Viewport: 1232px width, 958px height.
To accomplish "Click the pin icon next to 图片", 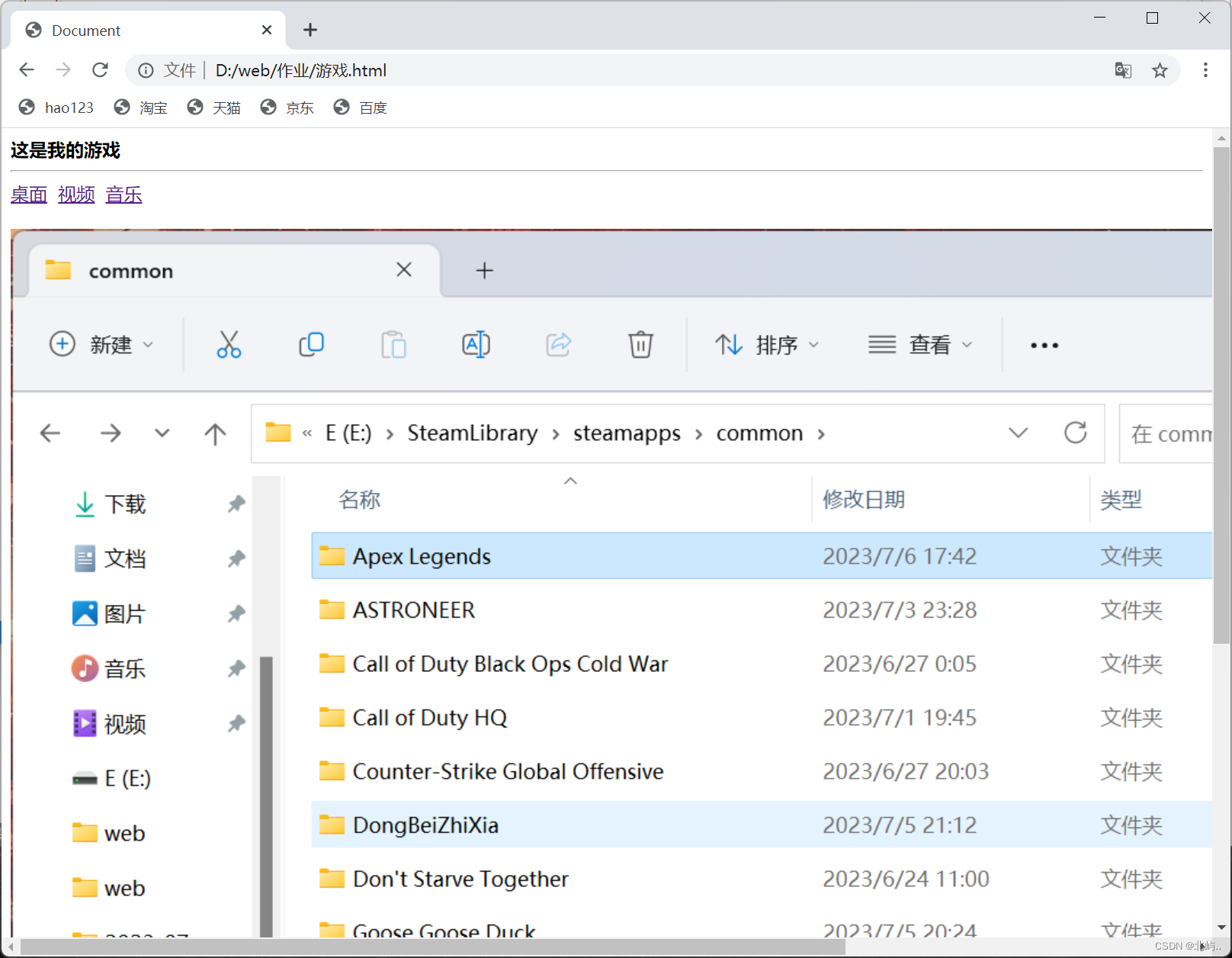I will tap(236, 613).
